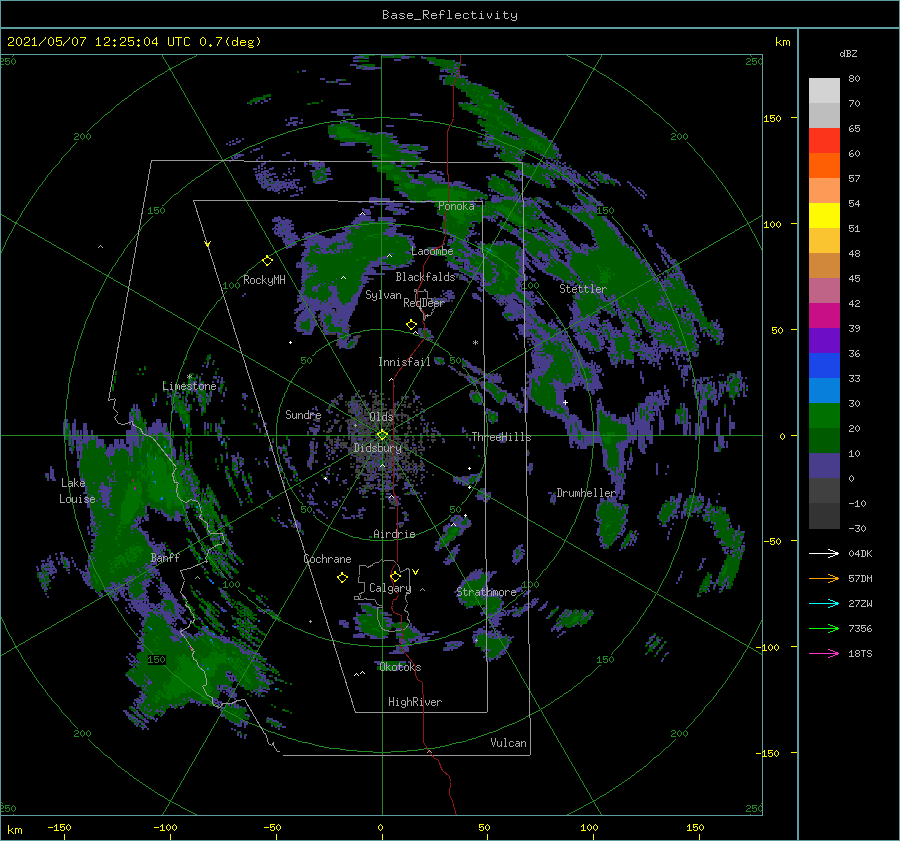Click the green 7356 arrow icon
900x841 pixels.
click(x=824, y=629)
